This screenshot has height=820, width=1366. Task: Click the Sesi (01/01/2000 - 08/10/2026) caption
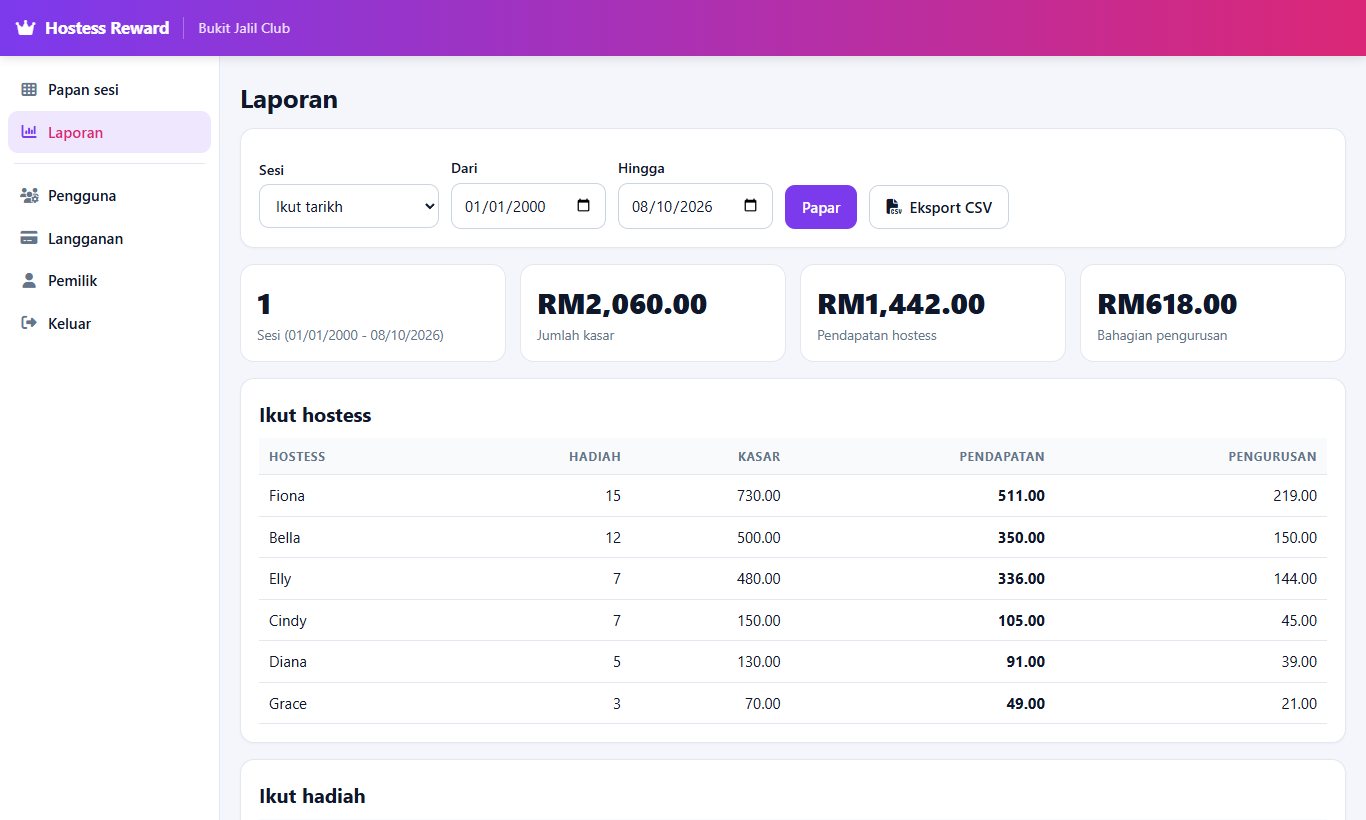[350, 336]
